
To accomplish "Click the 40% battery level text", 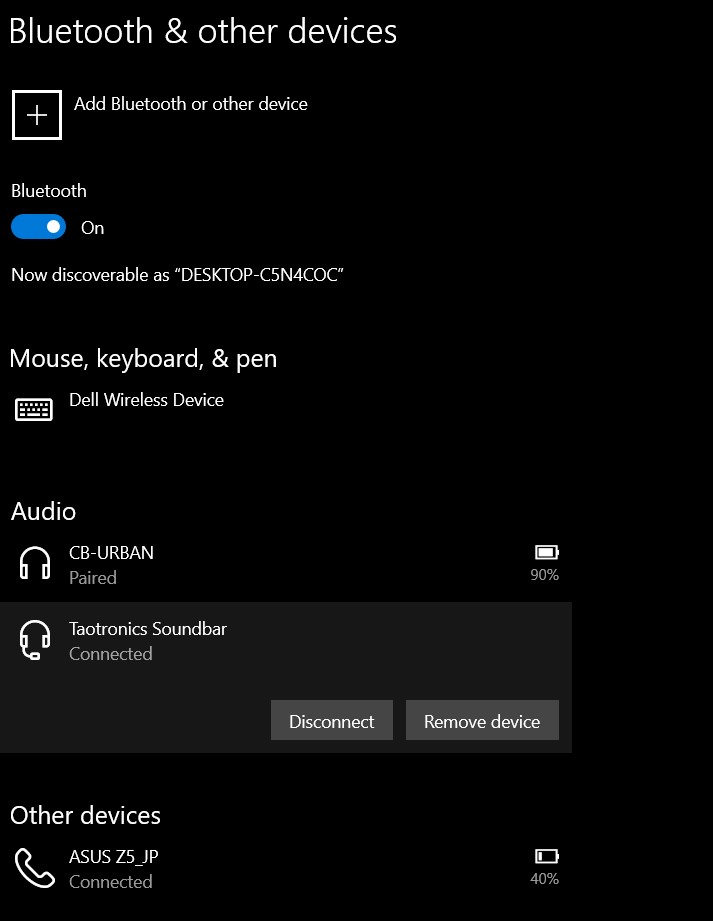I will (544, 879).
